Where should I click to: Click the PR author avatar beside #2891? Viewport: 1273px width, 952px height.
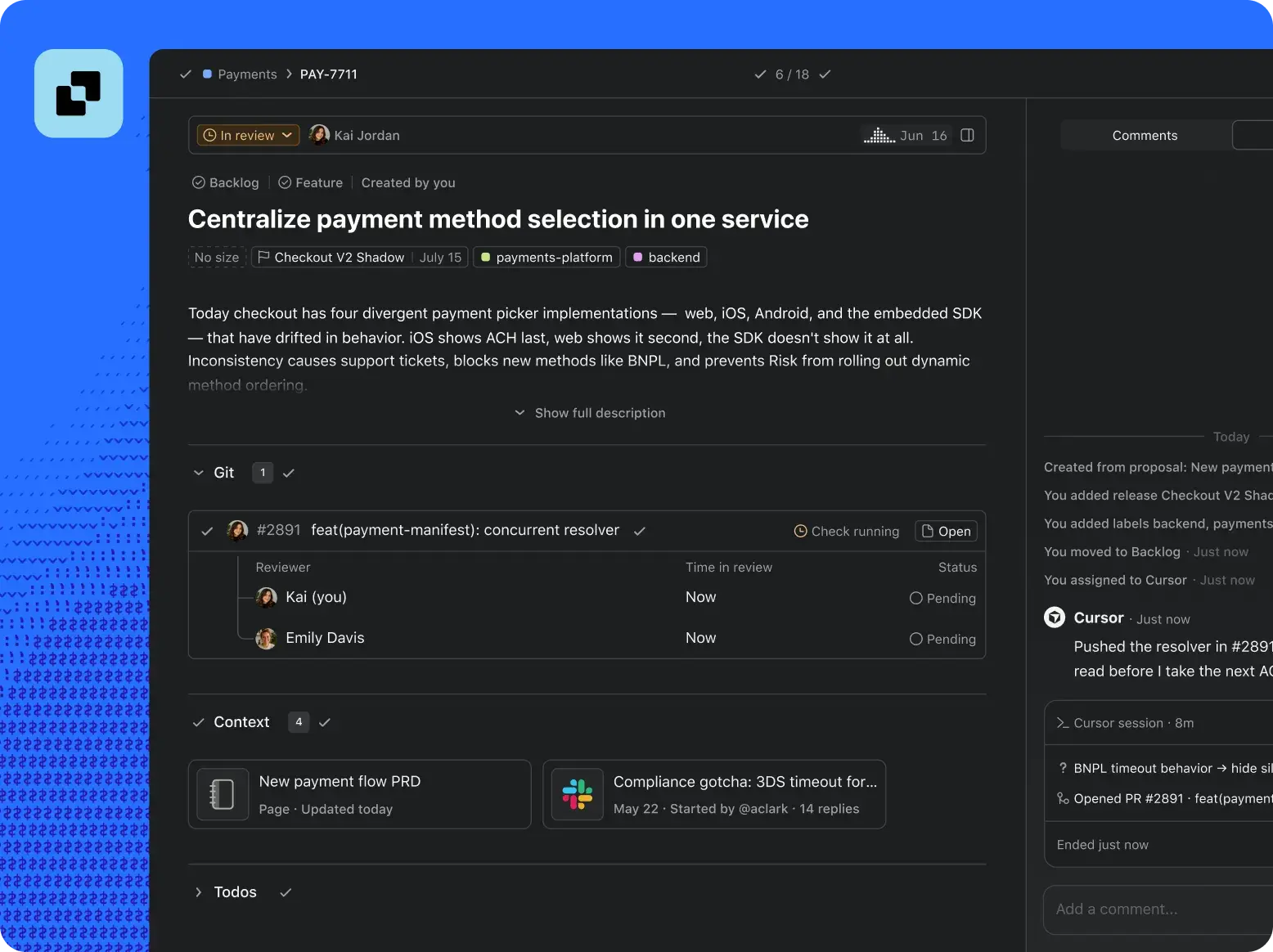(237, 531)
